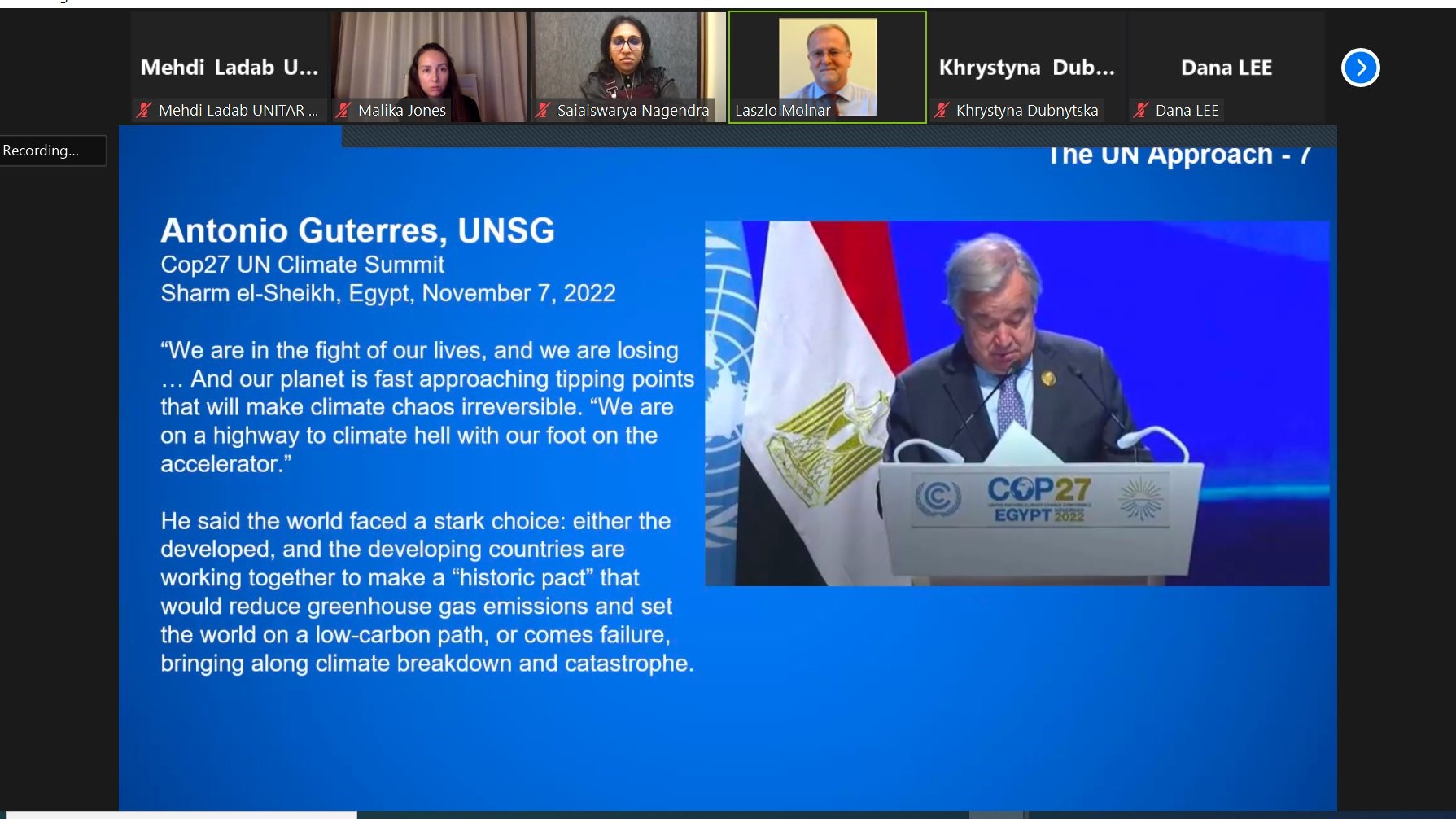The image size is (1456, 819).
Task: Click the Malika Jones name label
Action: coord(401,111)
